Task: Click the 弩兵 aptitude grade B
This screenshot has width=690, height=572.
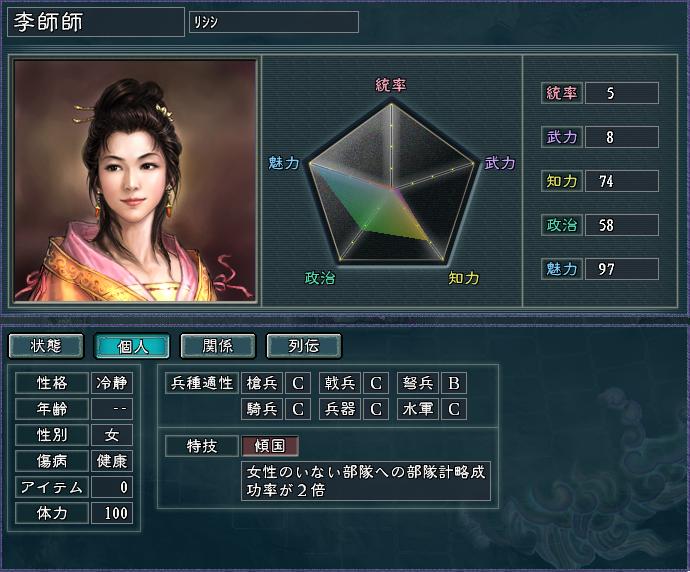Action: 454,383
